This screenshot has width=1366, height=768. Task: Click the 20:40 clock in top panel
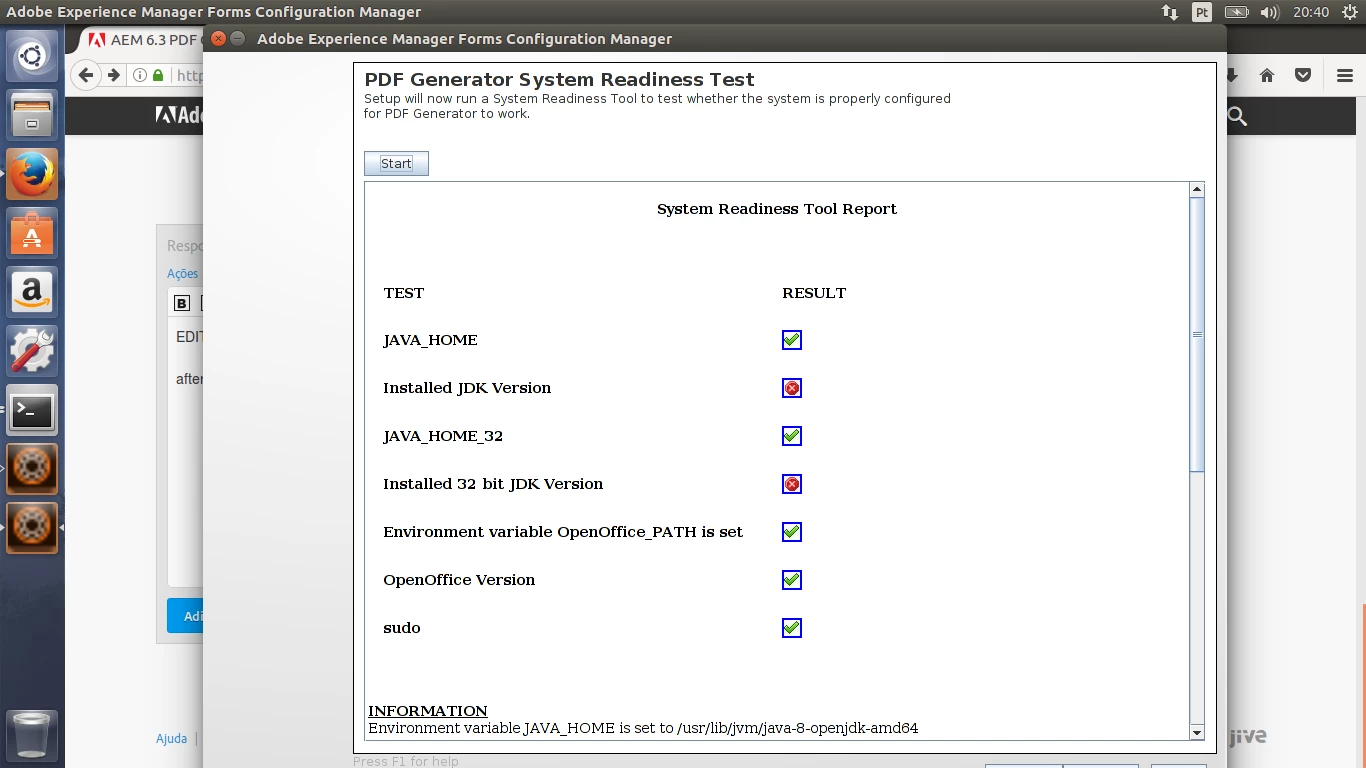click(1311, 12)
